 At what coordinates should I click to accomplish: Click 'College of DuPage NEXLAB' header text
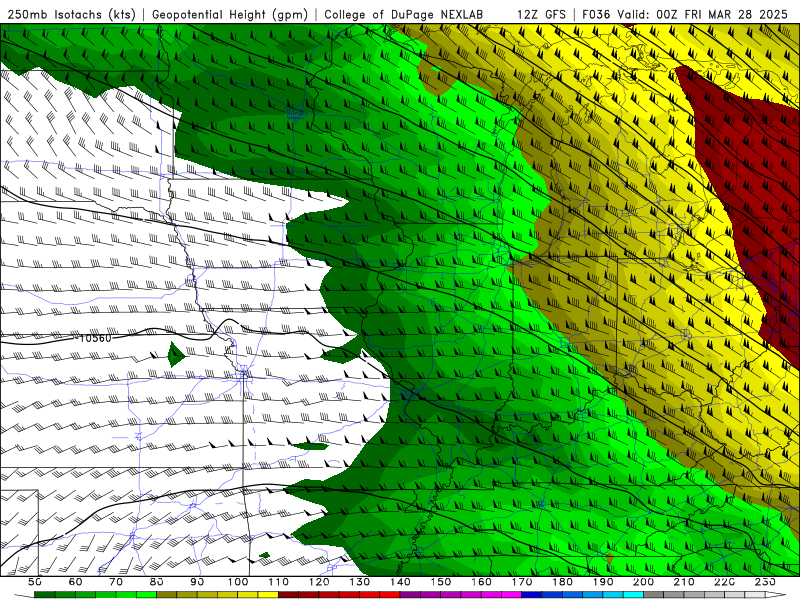pyautogui.click(x=404, y=14)
